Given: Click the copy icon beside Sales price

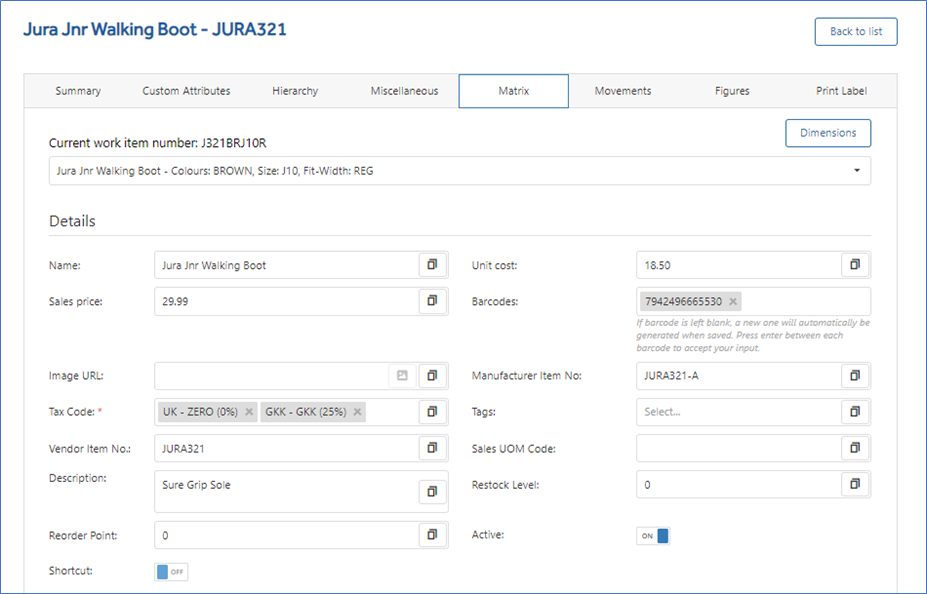Looking at the screenshot, I should 432,301.
